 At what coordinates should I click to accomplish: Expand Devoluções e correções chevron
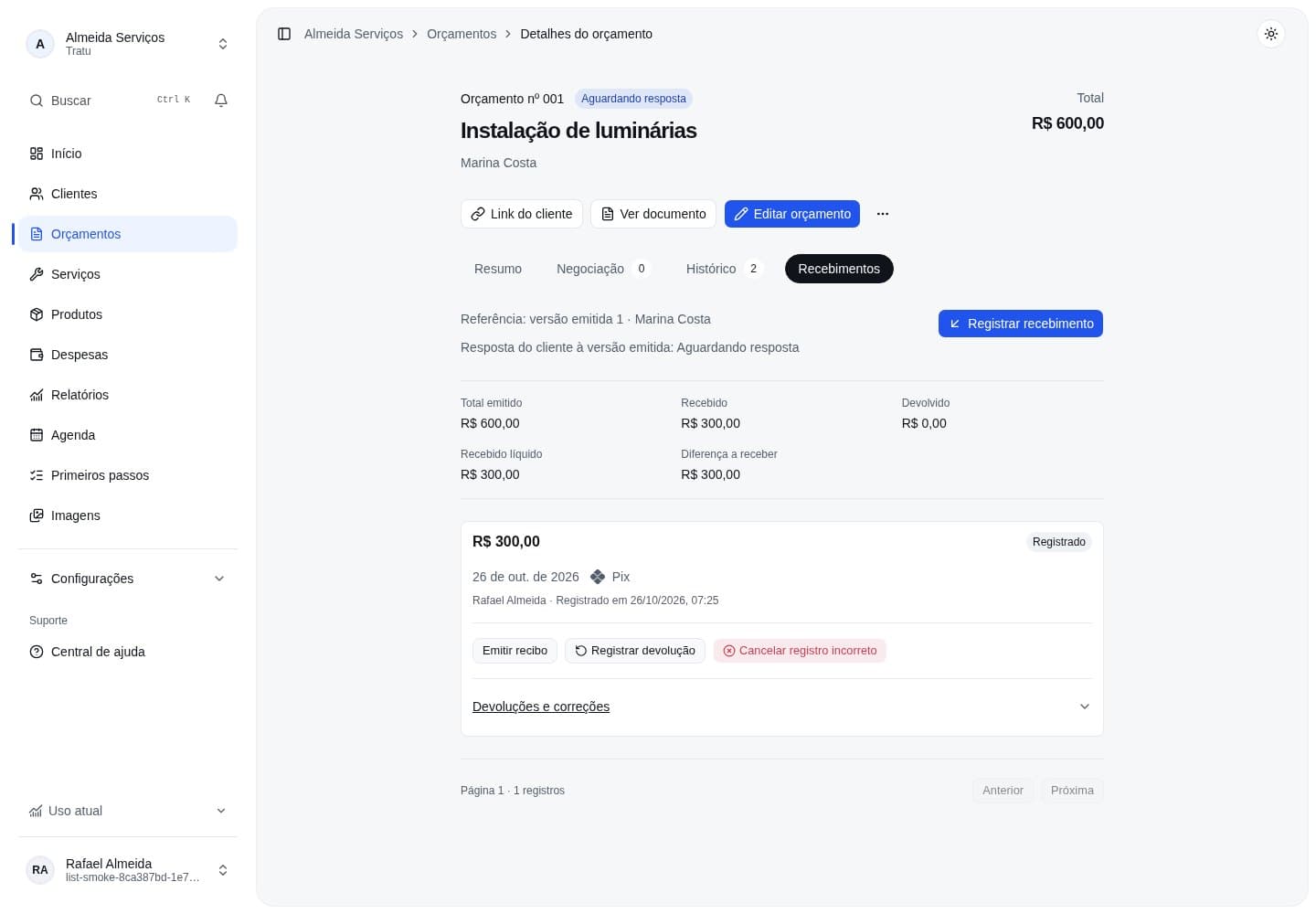tap(1085, 707)
